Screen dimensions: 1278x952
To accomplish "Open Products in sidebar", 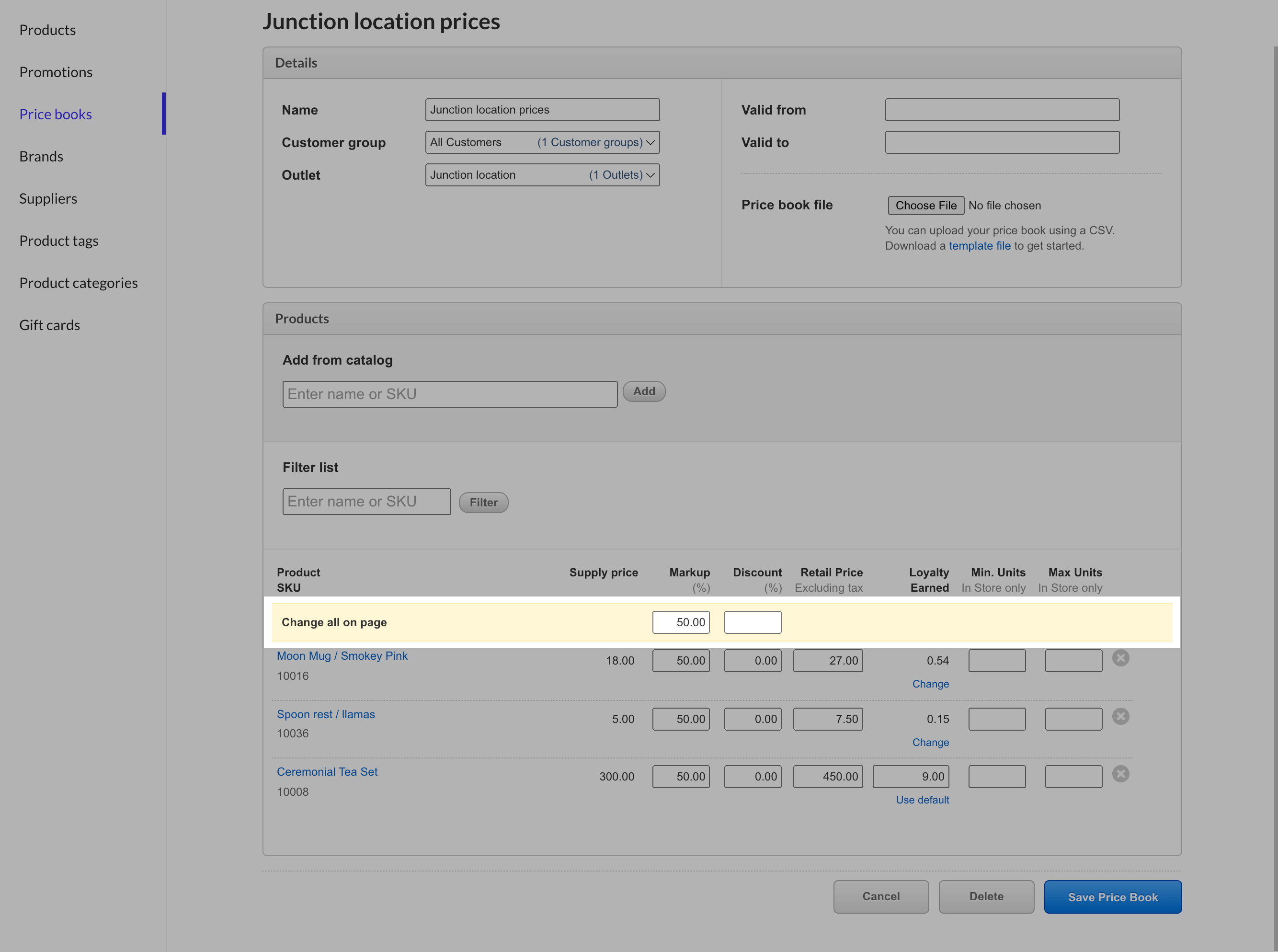I will click(x=47, y=30).
